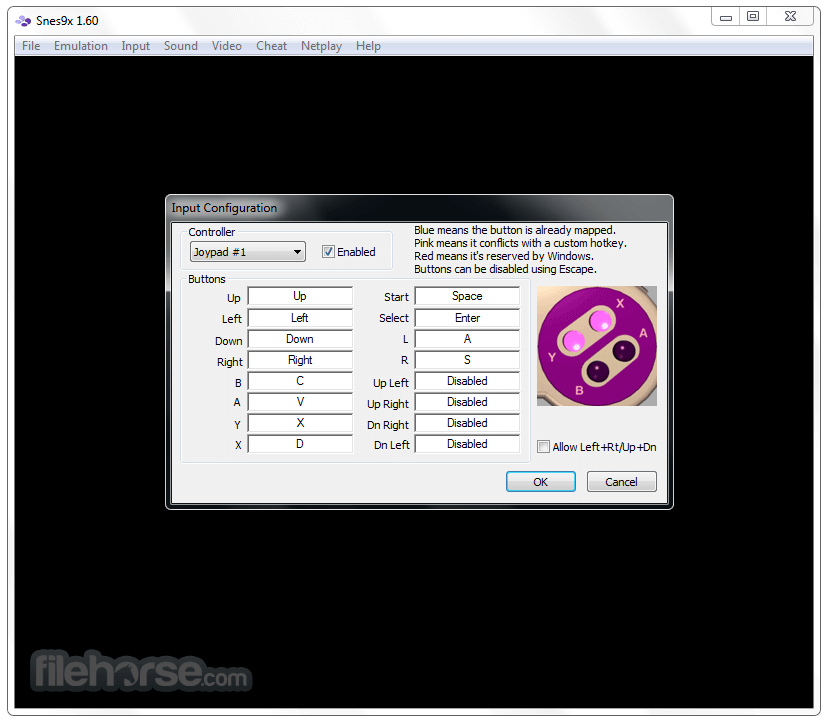
Task: Select the Down button mapping field
Action: [x=300, y=339]
